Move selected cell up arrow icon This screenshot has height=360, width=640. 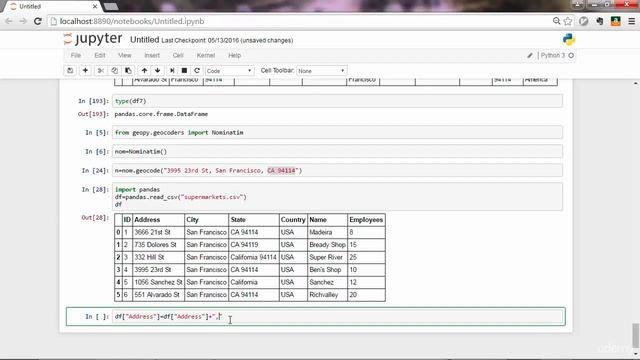[144, 71]
